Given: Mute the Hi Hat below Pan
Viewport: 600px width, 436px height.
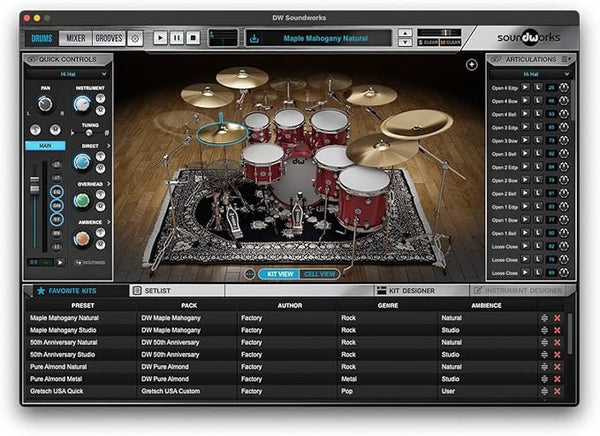Looking at the screenshot, I should [x=55, y=130].
